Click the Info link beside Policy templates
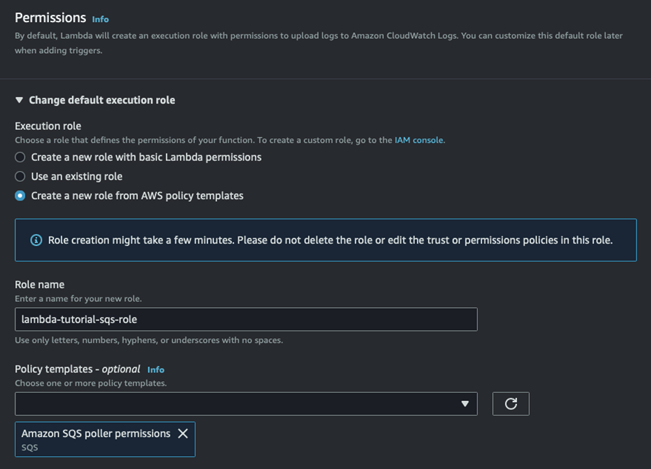This screenshot has width=651, height=469. pos(156,370)
